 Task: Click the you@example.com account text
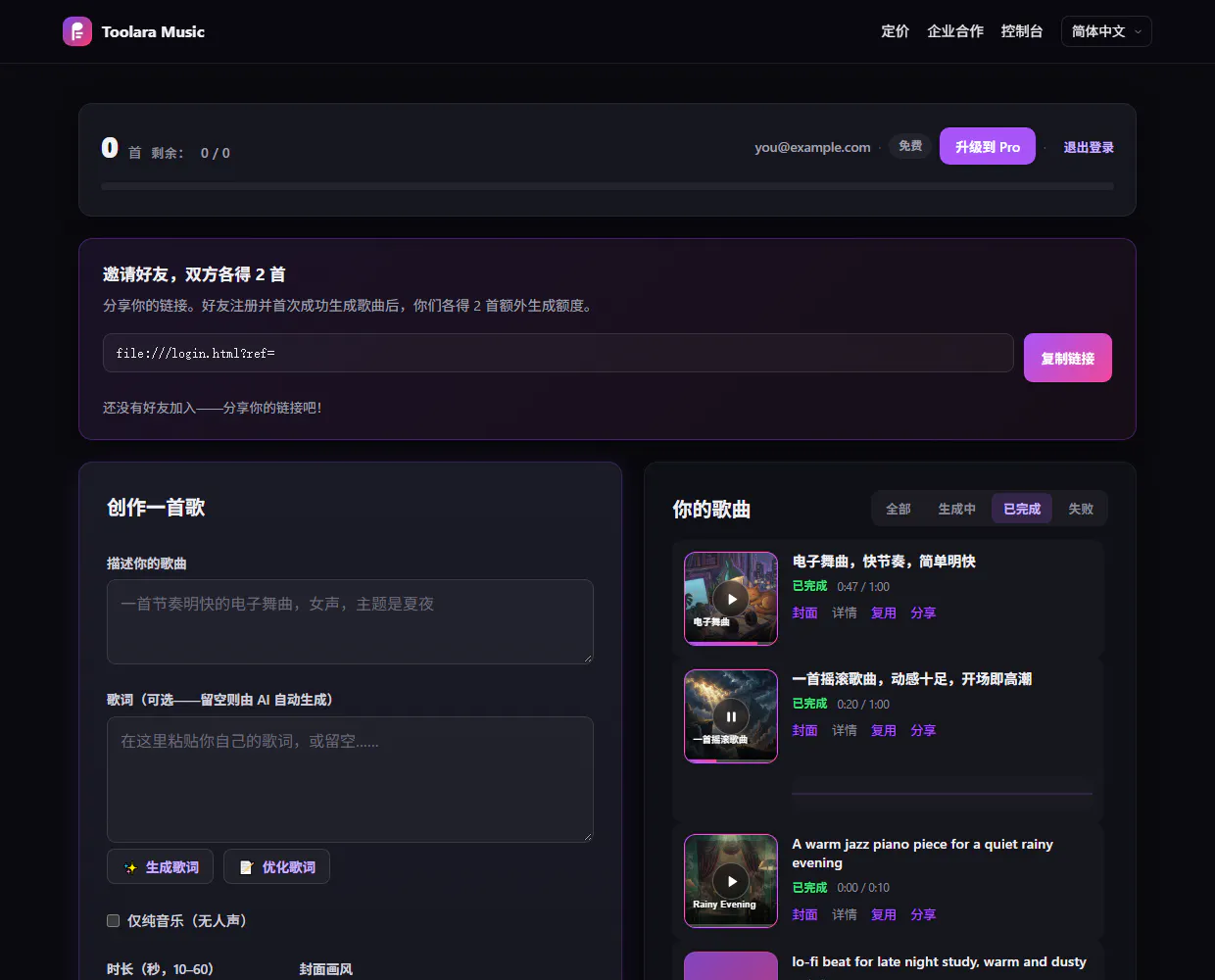tap(812, 147)
